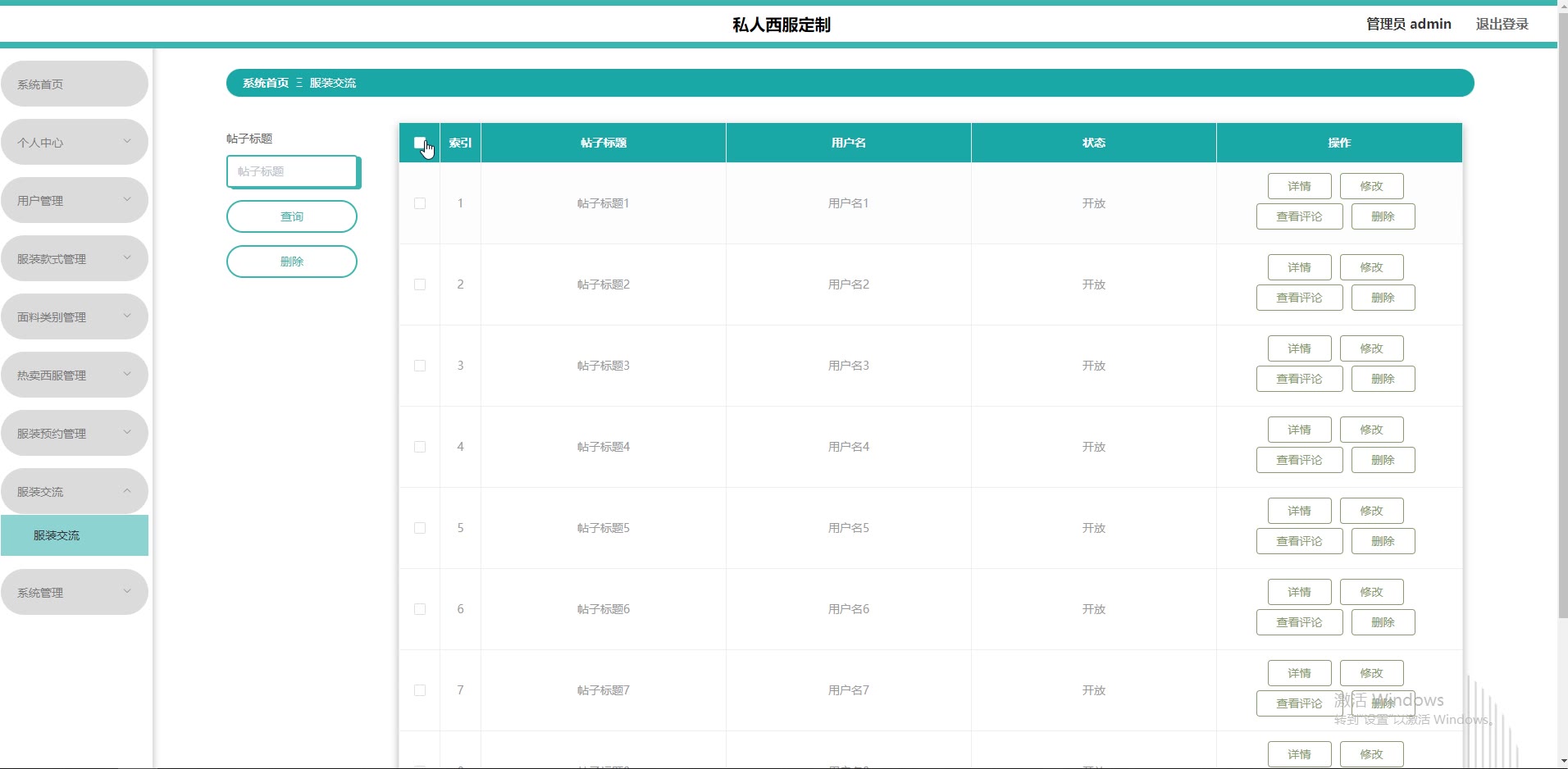Click 修改 for 帖子标题5
This screenshot has height=769, width=1568.
[1372, 511]
